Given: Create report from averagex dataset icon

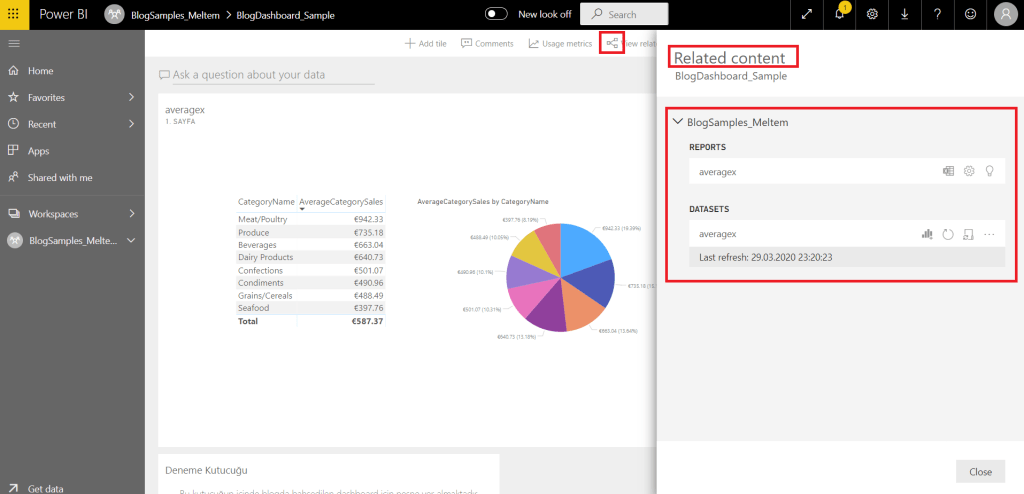Looking at the screenshot, I should [927, 234].
